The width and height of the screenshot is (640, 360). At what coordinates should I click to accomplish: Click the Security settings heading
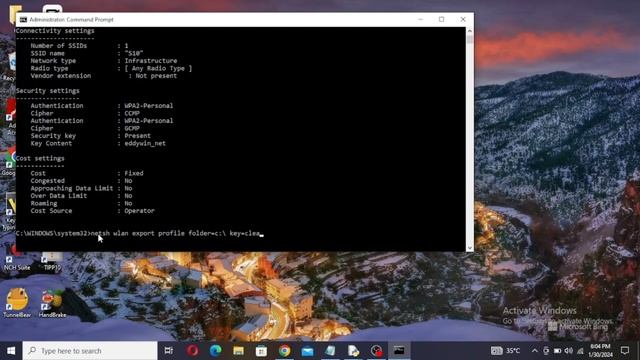pyautogui.click(x=48, y=91)
